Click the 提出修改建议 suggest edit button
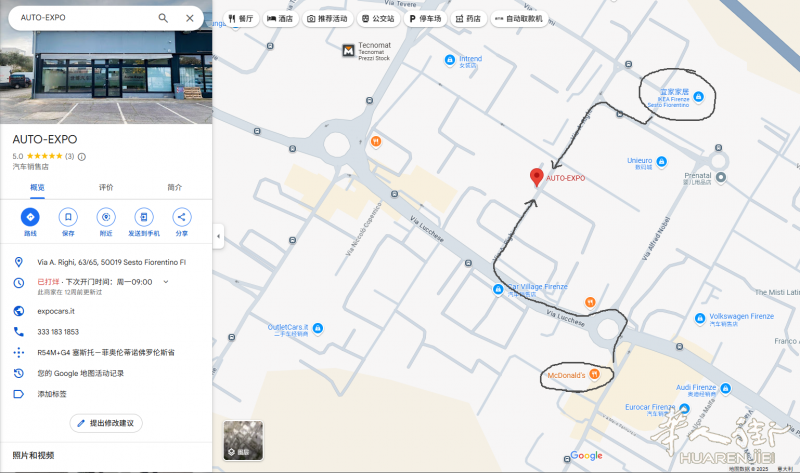The image size is (800, 473). 106,423
